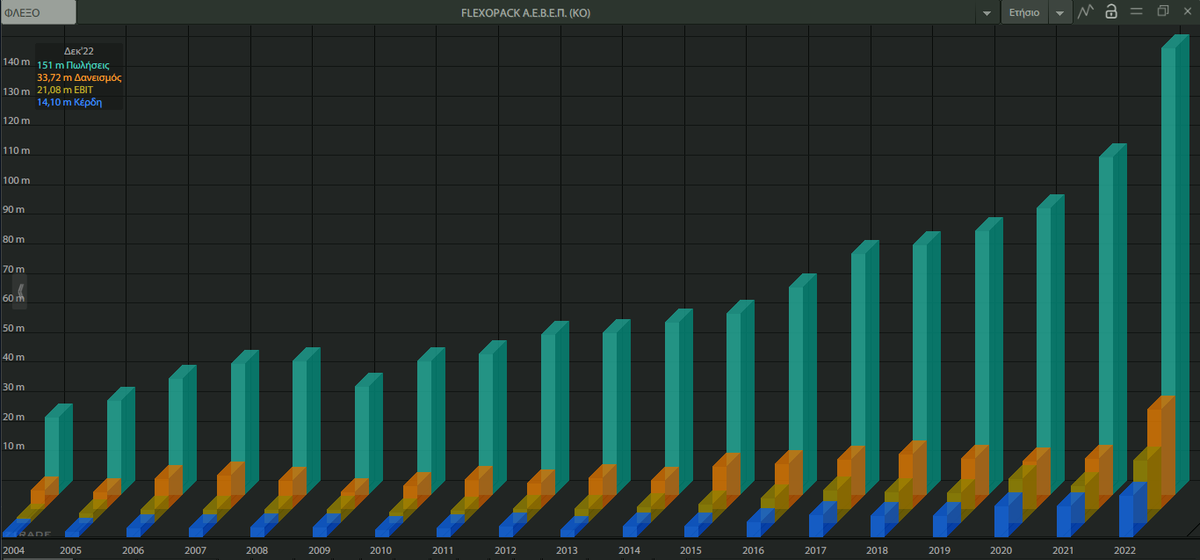Select the Ετήσιο period box
The image size is (1200, 560).
coord(1025,13)
